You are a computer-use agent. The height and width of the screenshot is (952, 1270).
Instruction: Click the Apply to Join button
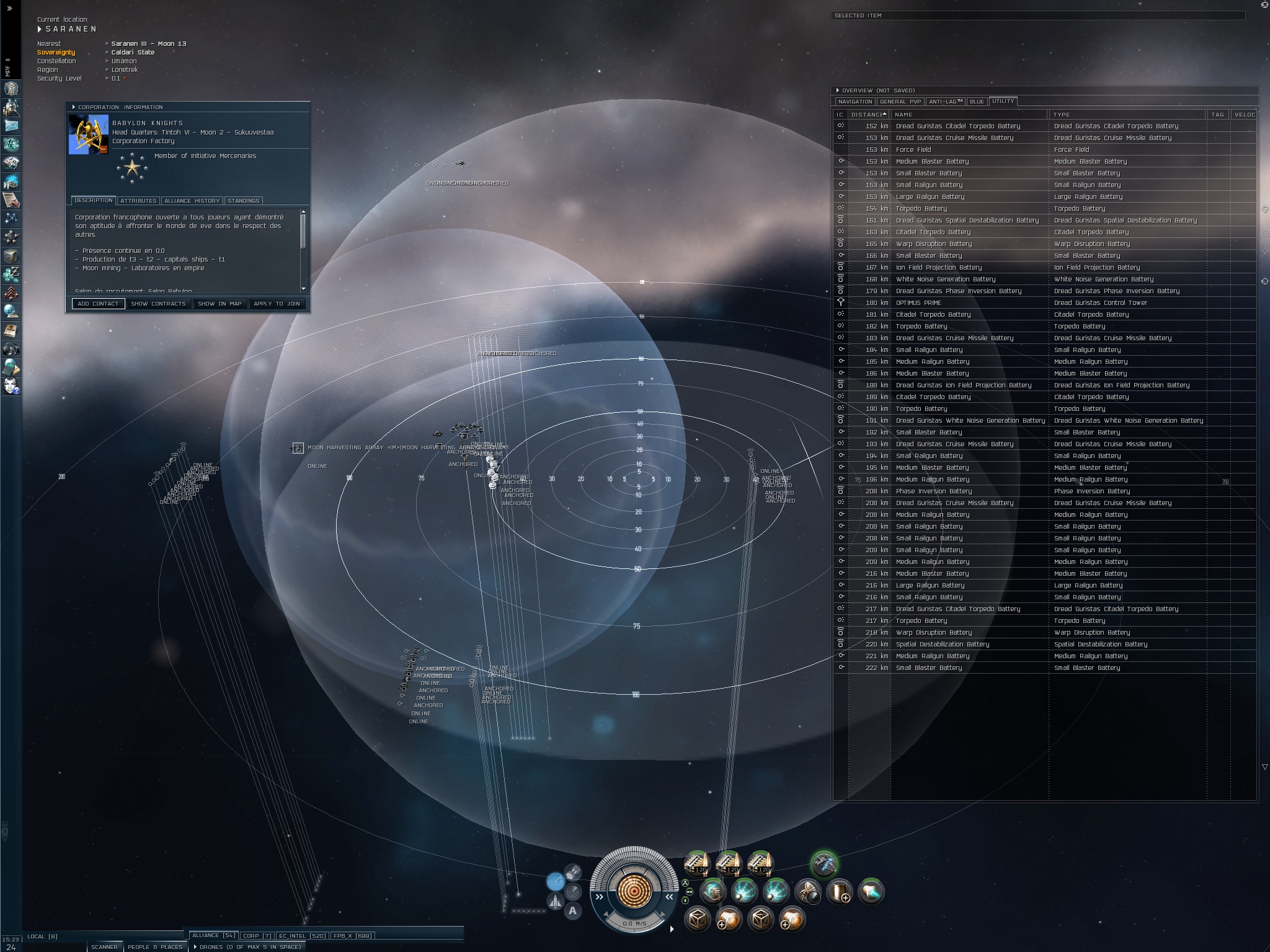click(x=277, y=304)
